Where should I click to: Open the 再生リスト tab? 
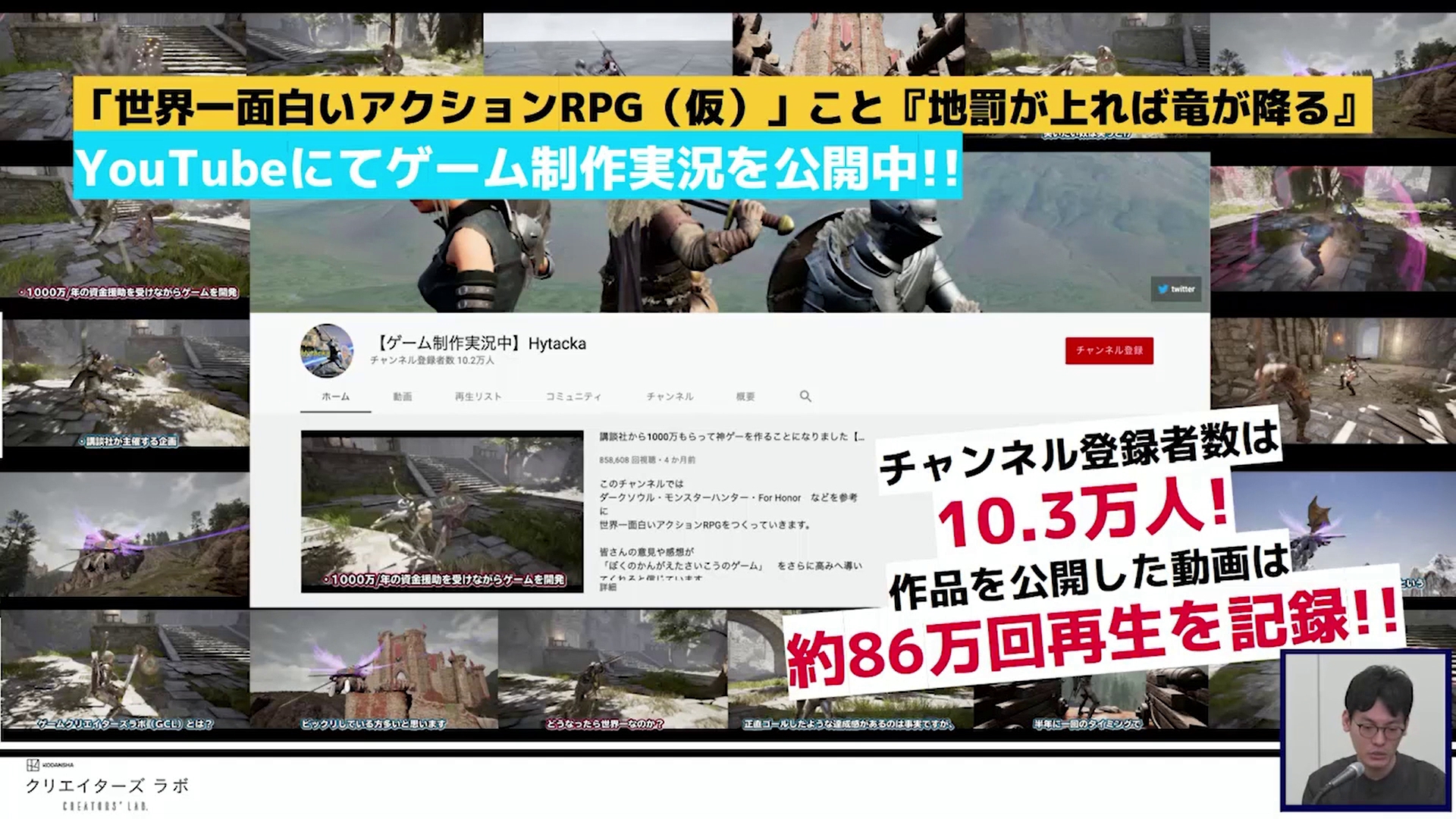coord(478,397)
